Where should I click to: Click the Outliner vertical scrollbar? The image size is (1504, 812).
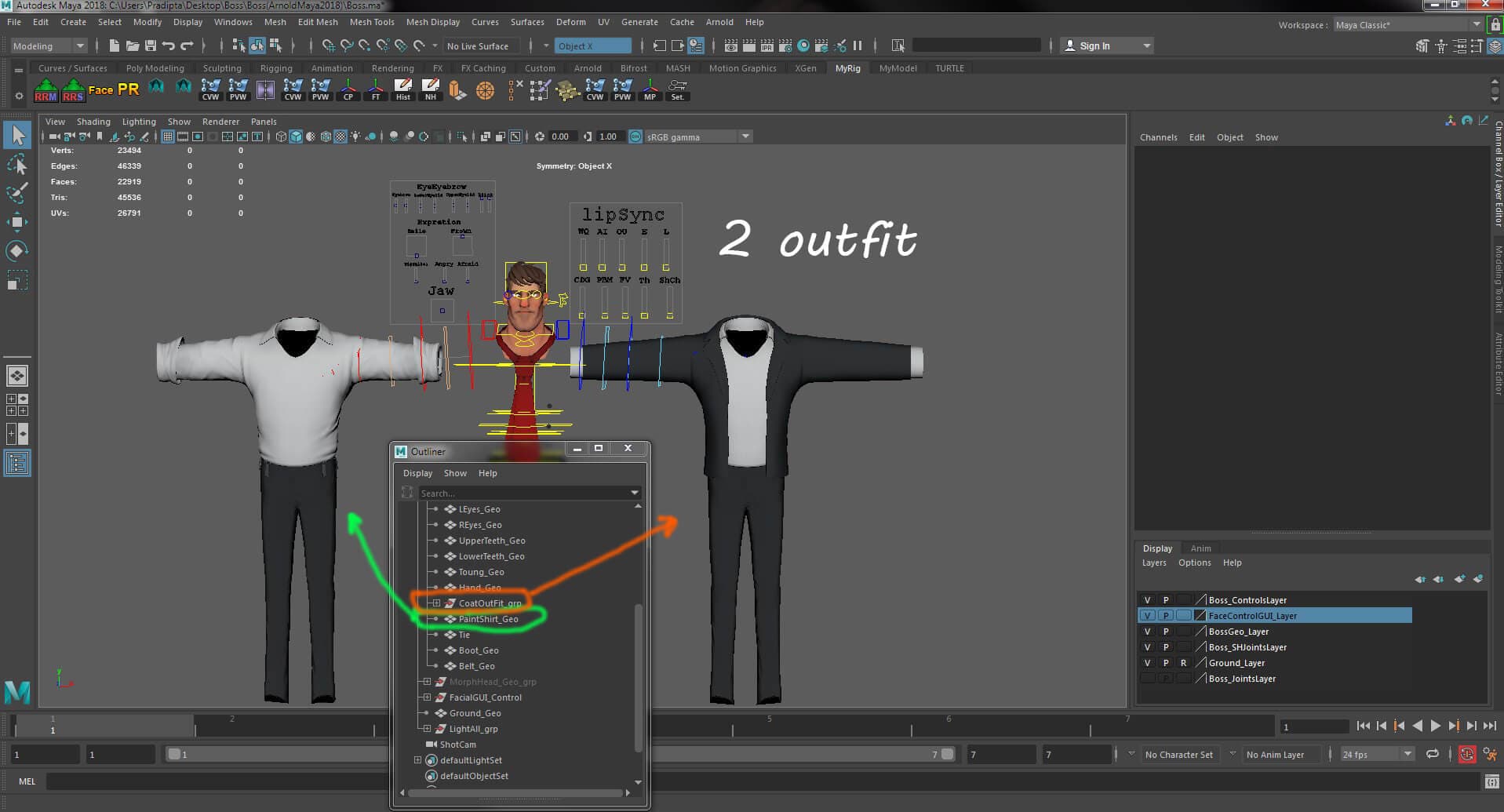pyautogui.click(x=638, y=678)
